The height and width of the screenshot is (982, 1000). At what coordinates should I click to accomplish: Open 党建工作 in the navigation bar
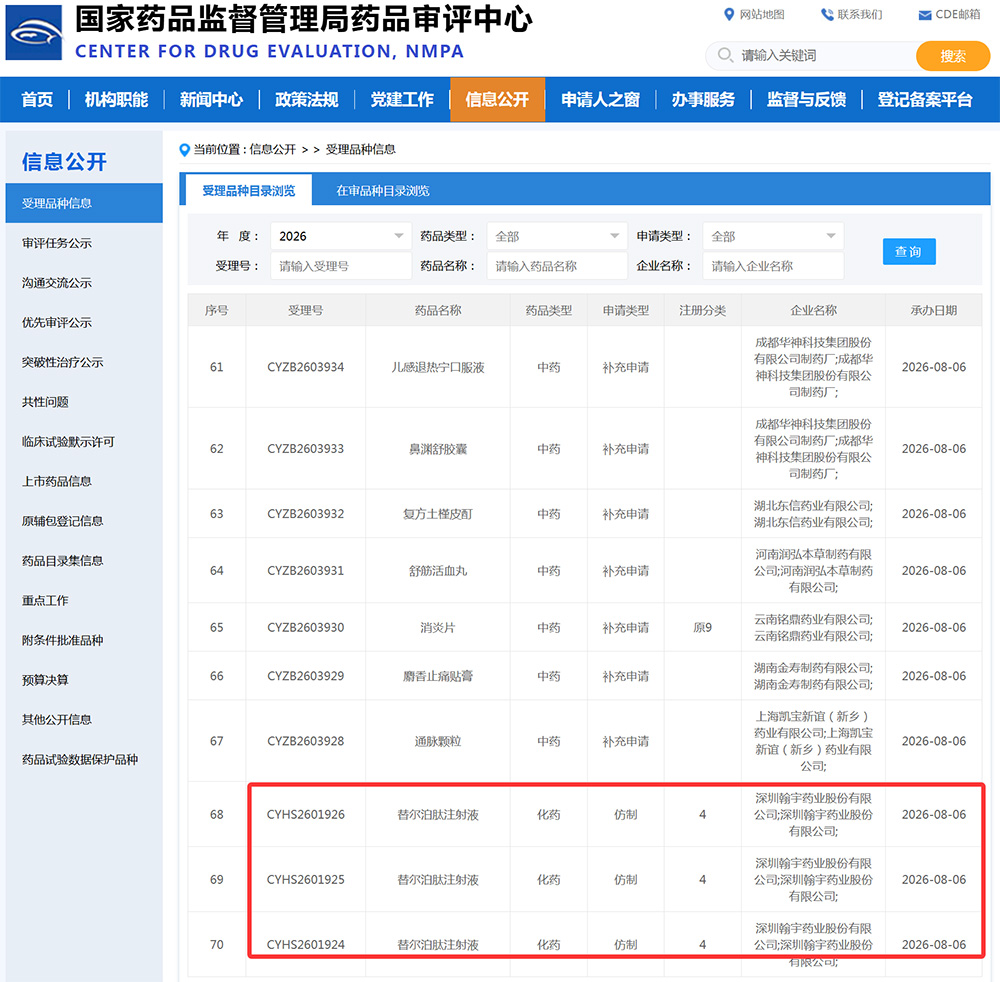pyautogui.click(x=402, y=99)
